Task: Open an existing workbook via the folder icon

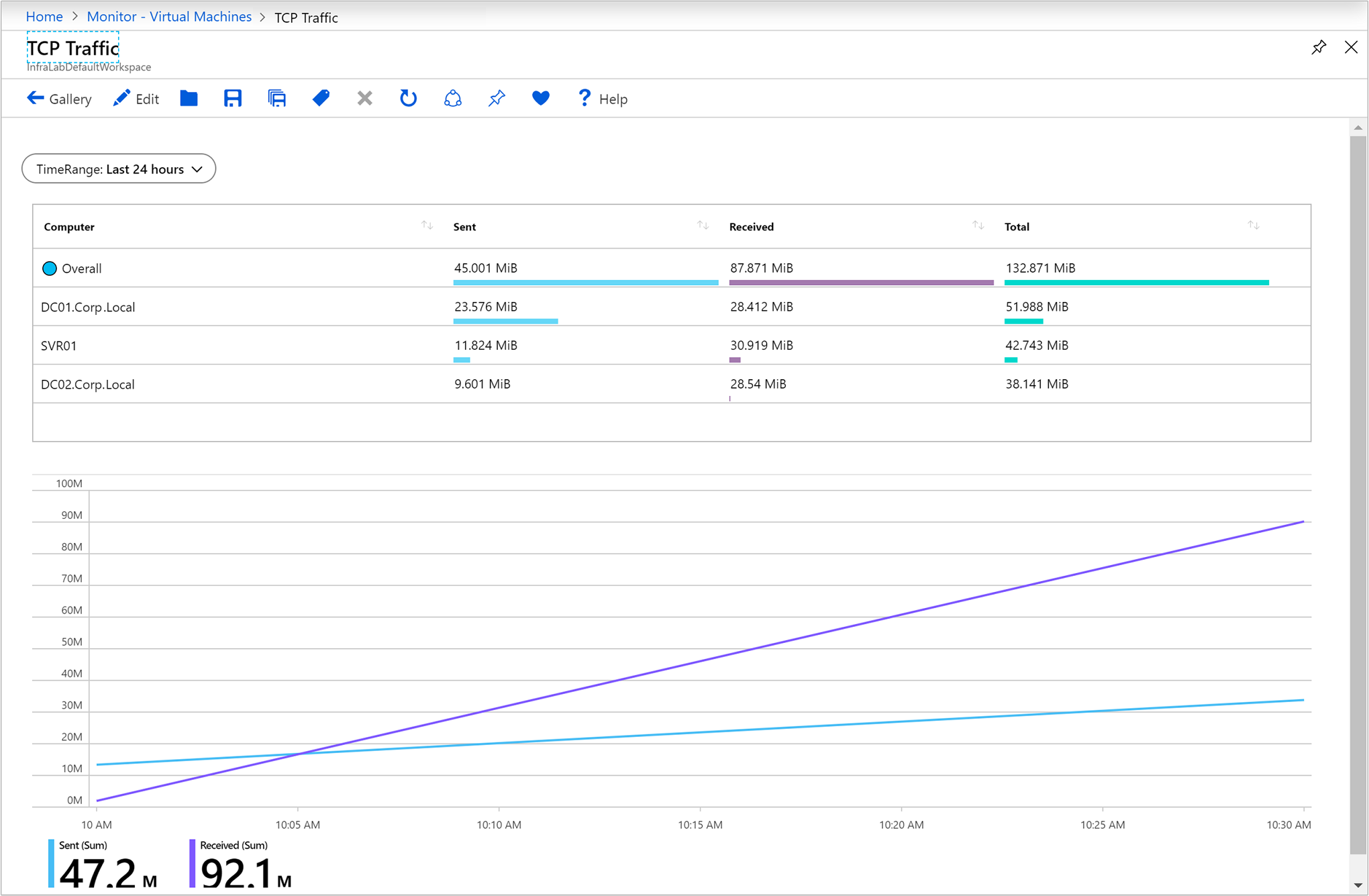Action: [189, 98]
